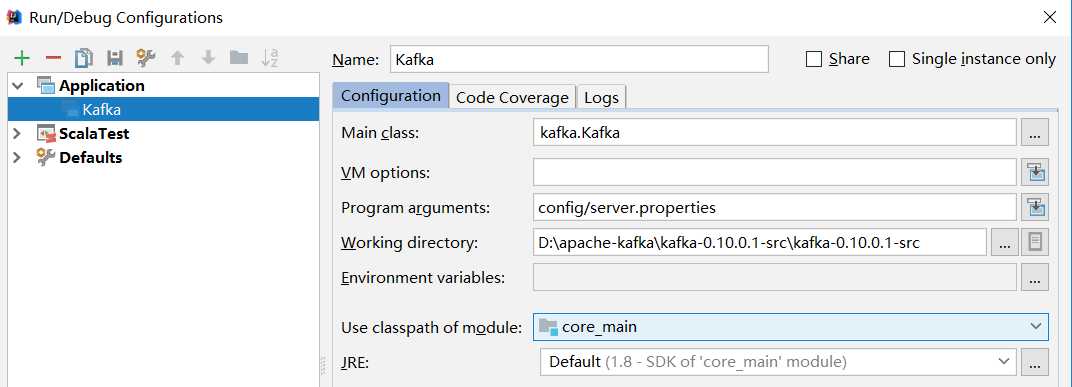Viewport: 1072px width, 387px height.
Task: Add new configuration with green plus icon
Action: point(22,58)
